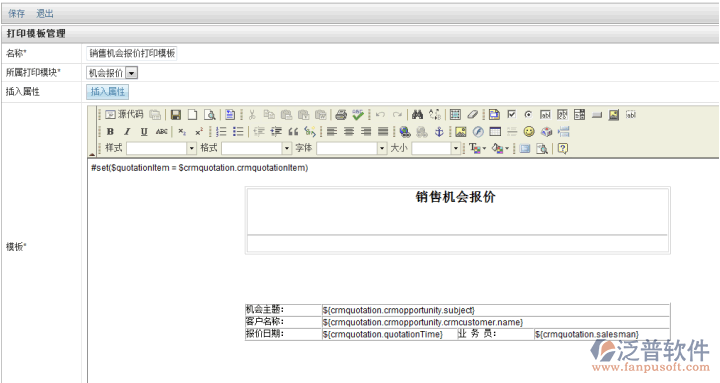The image size is (720, 383).
Task: Open the text color picker
Action: coord(478,148)
